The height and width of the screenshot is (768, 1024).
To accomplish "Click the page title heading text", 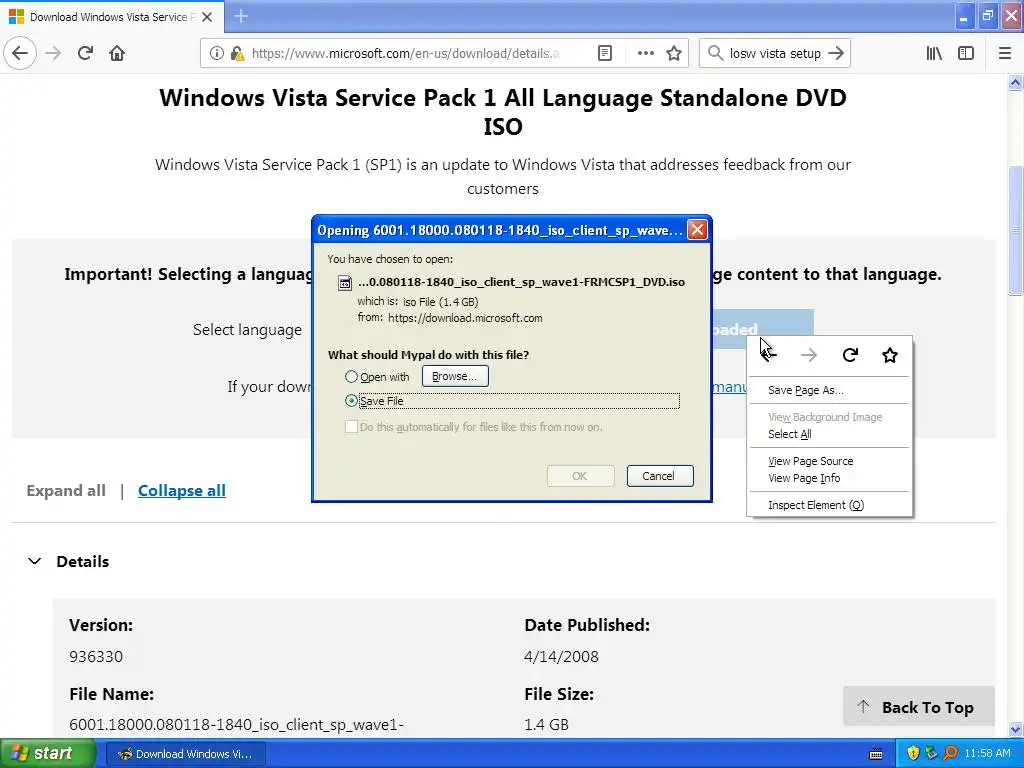I will 503,112.
